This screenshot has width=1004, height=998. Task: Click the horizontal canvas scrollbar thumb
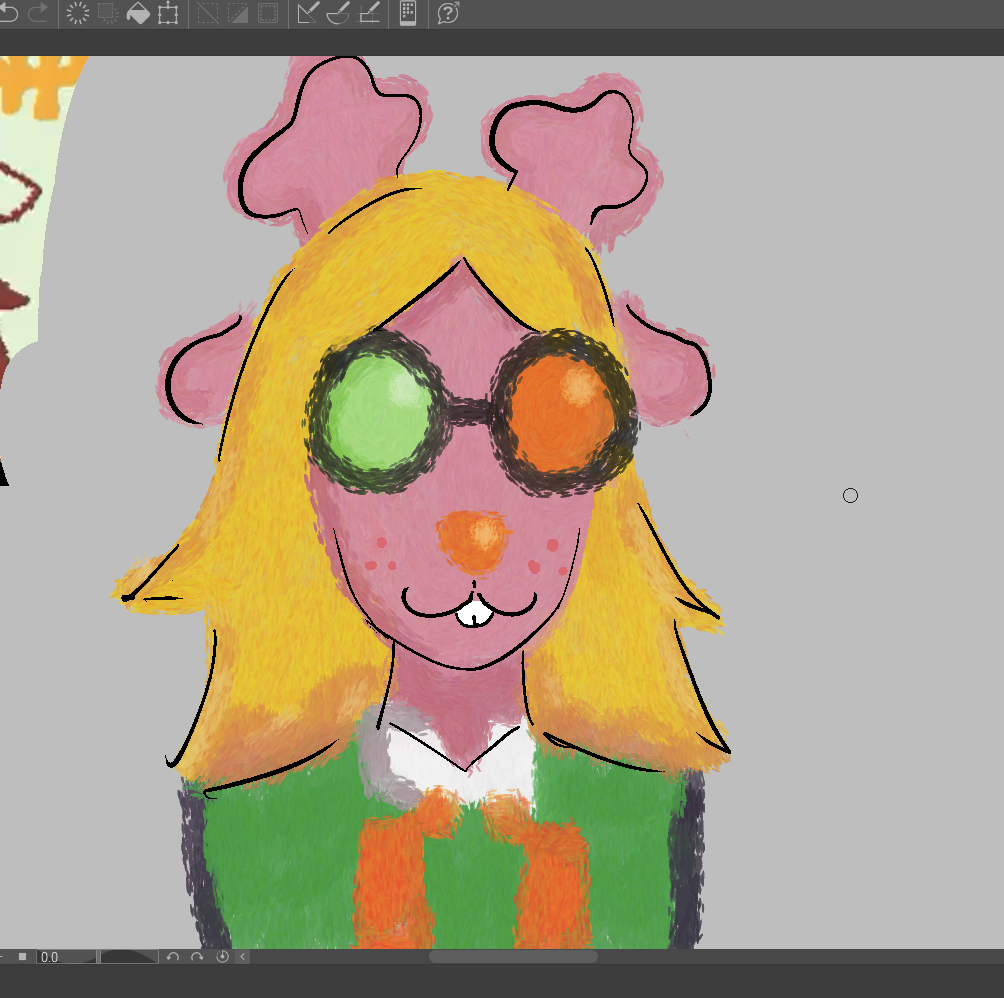point(513,956)
